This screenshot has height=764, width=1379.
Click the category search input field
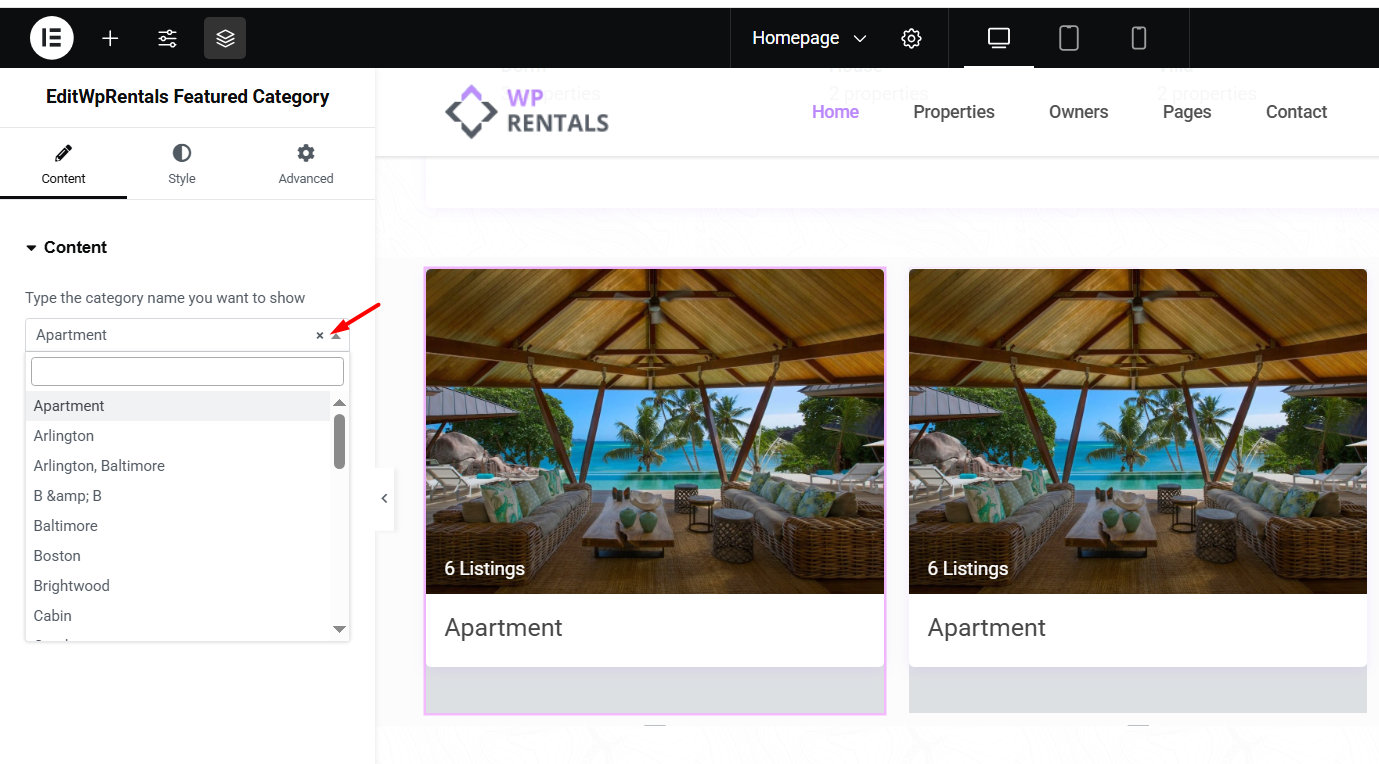click(187, 372)
